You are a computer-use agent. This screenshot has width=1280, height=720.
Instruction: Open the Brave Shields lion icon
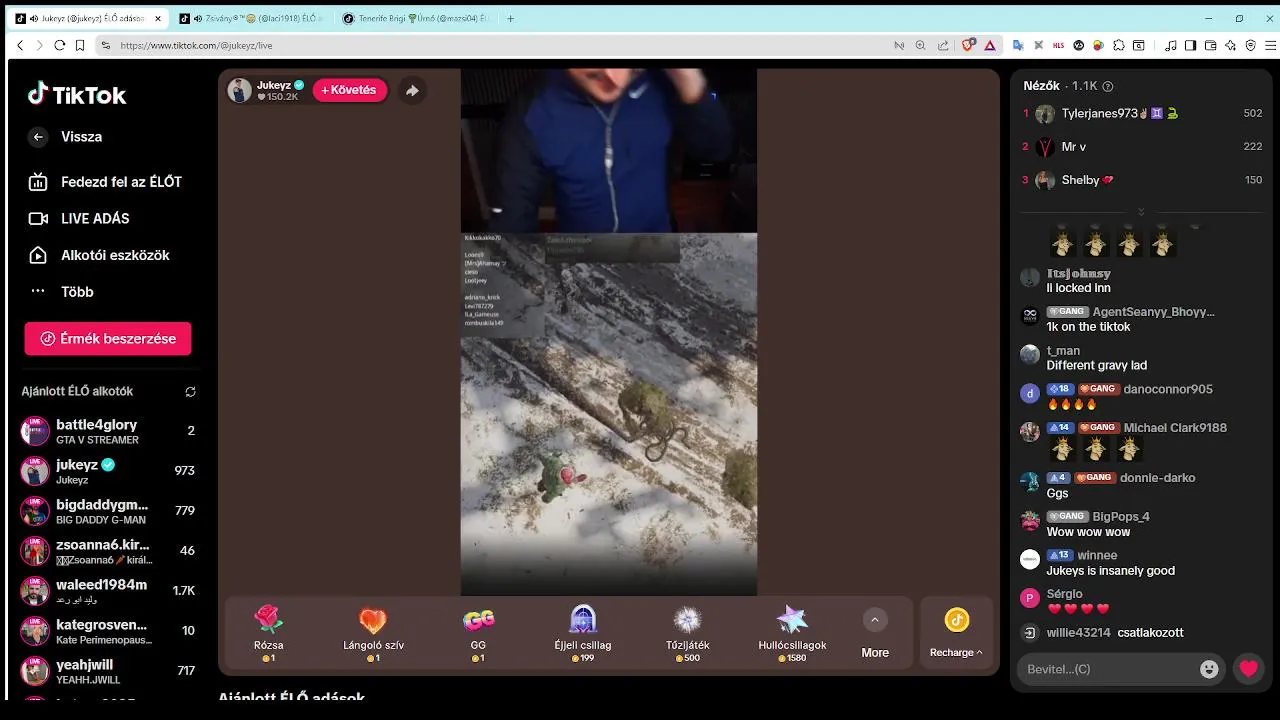click(x=968, y=45)
